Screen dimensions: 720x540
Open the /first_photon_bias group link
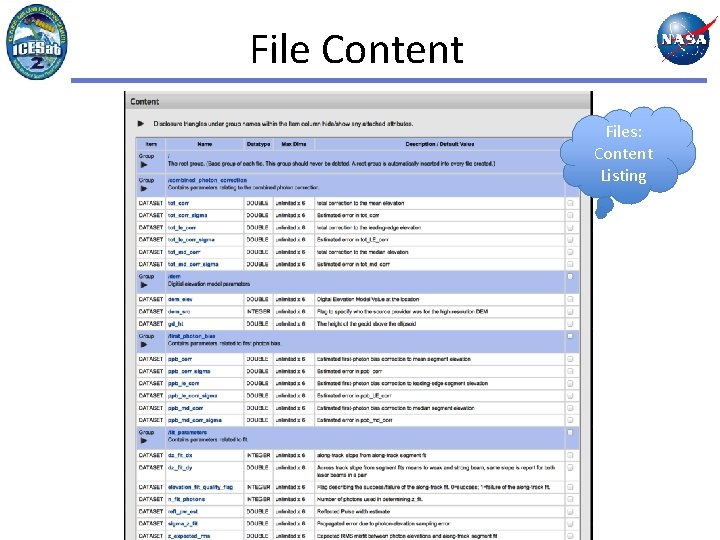point(191,336)
